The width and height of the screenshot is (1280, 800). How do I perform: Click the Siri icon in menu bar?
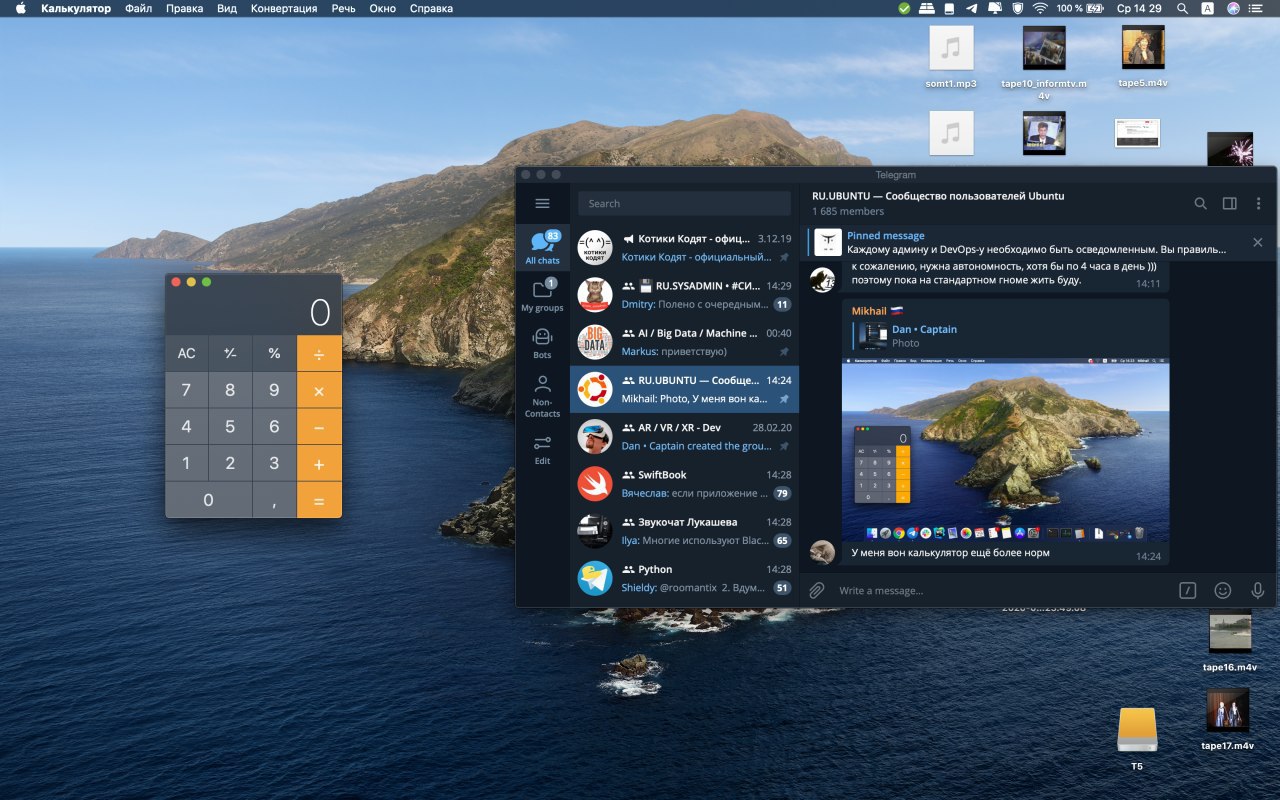1233,8
